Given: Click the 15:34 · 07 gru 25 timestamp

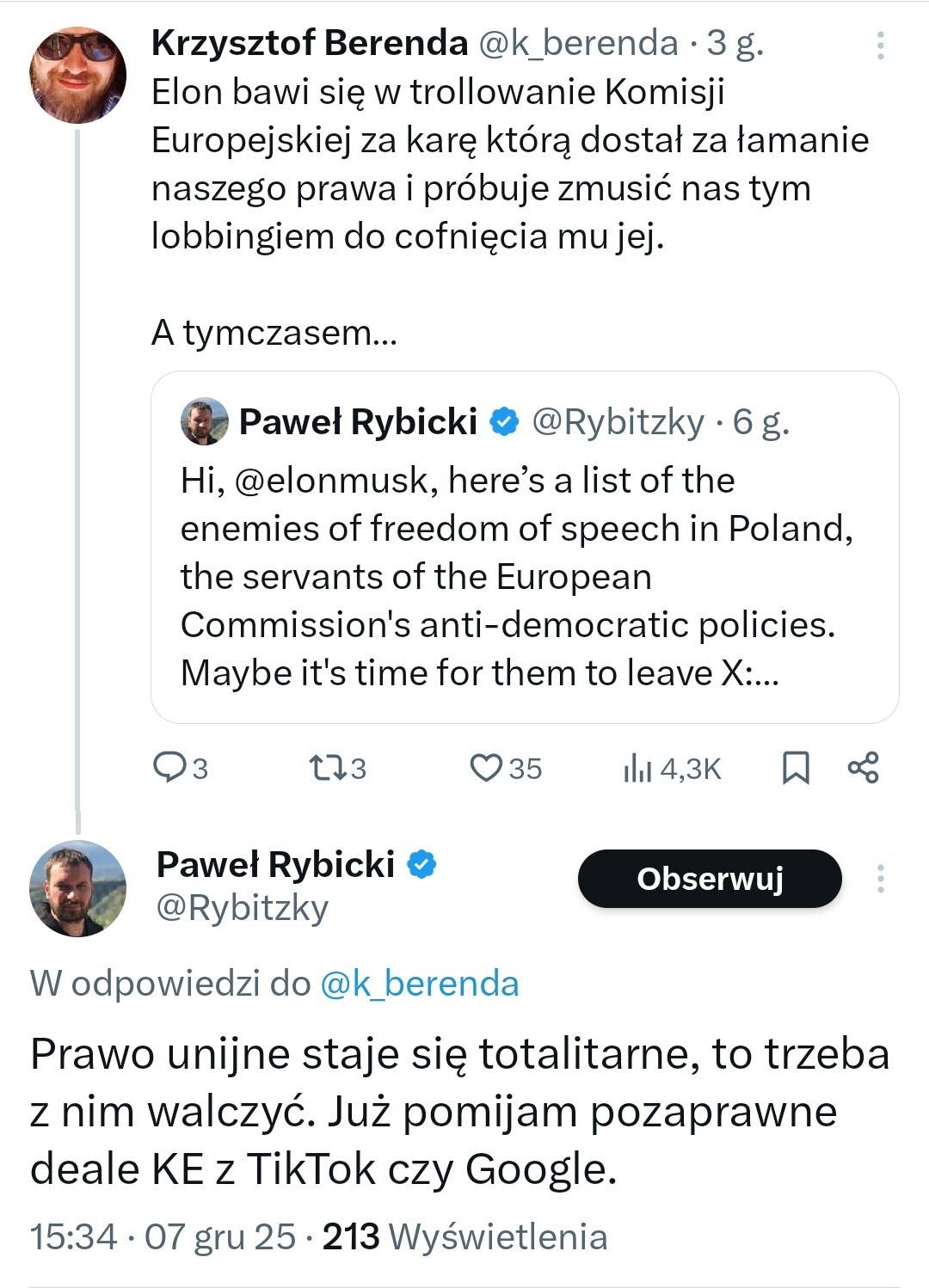Looking at the screenshot, I should click(x=163, y=1236).
